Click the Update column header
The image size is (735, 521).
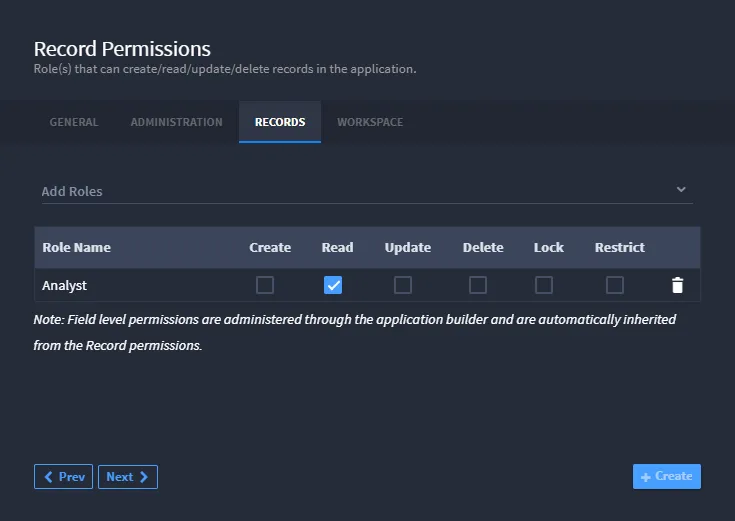[x=408, y=247]
